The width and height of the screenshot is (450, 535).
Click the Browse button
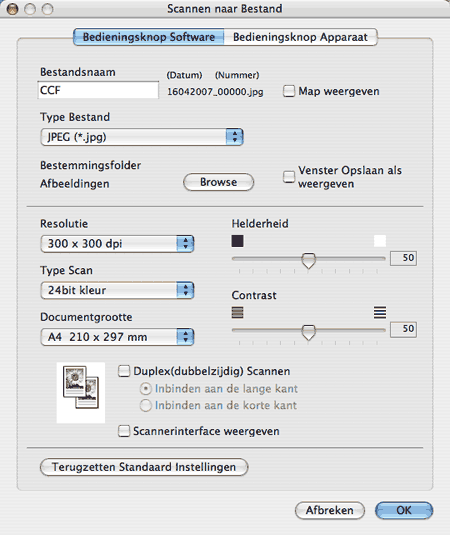[219, 182]
